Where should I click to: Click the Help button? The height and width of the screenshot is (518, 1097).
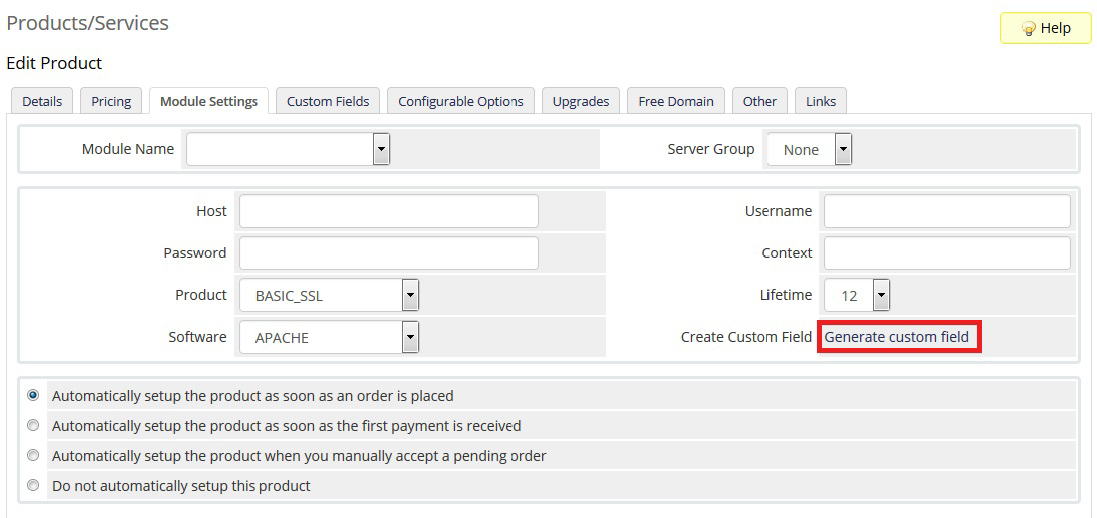click(x=1045, y=28)
